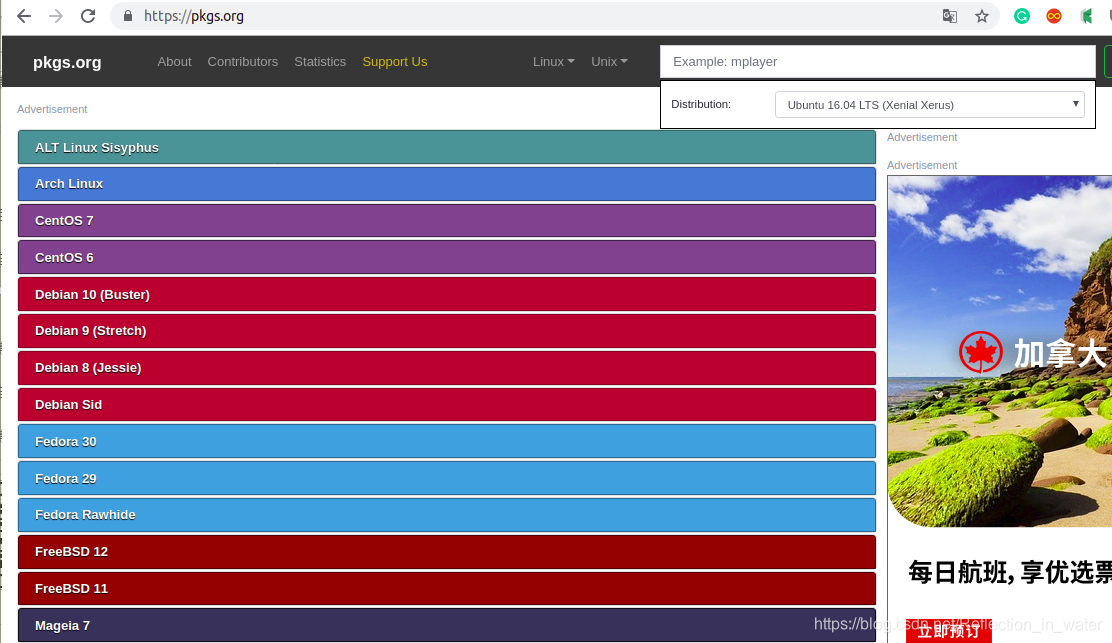Focus the package search field
Viewport: 1112px width, 643px height.
point(878,62)
